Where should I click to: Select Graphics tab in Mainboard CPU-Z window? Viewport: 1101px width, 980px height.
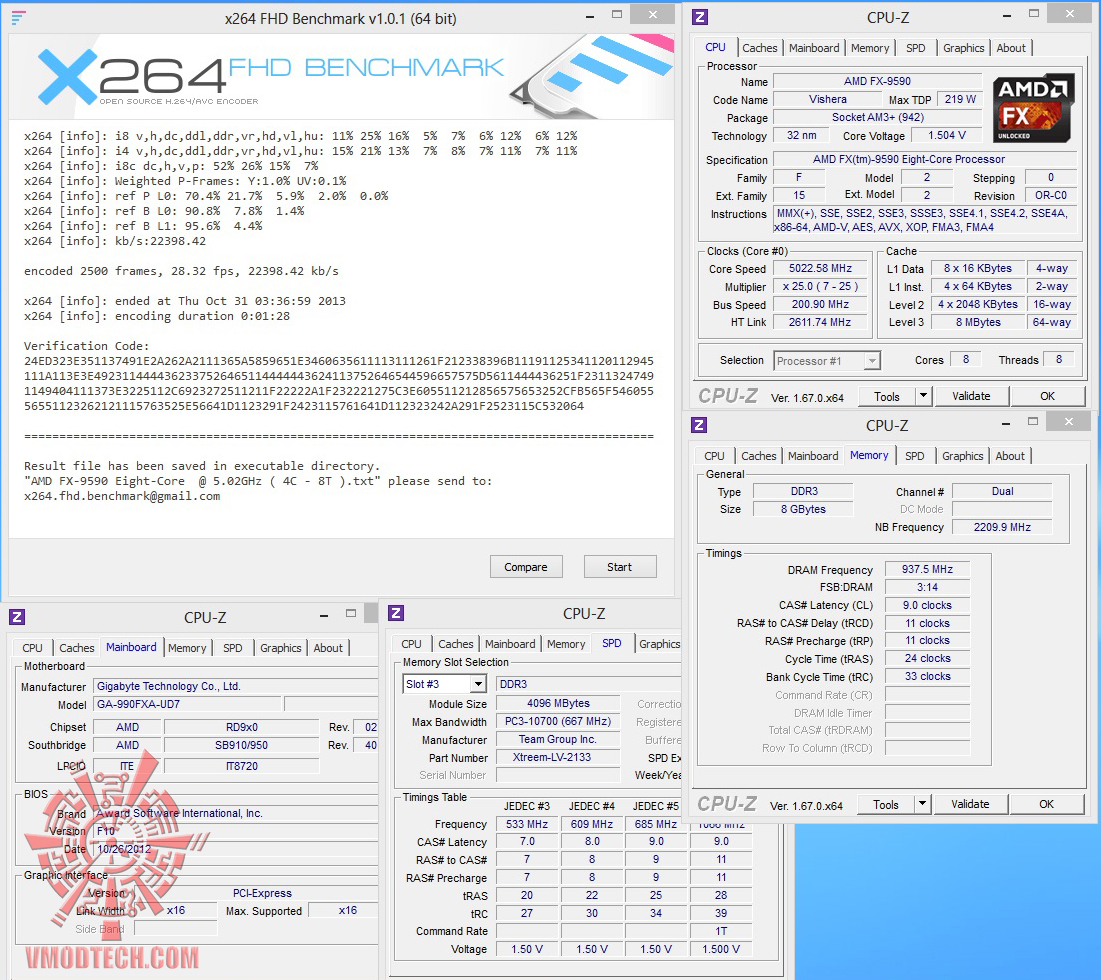tap(281, 648)
